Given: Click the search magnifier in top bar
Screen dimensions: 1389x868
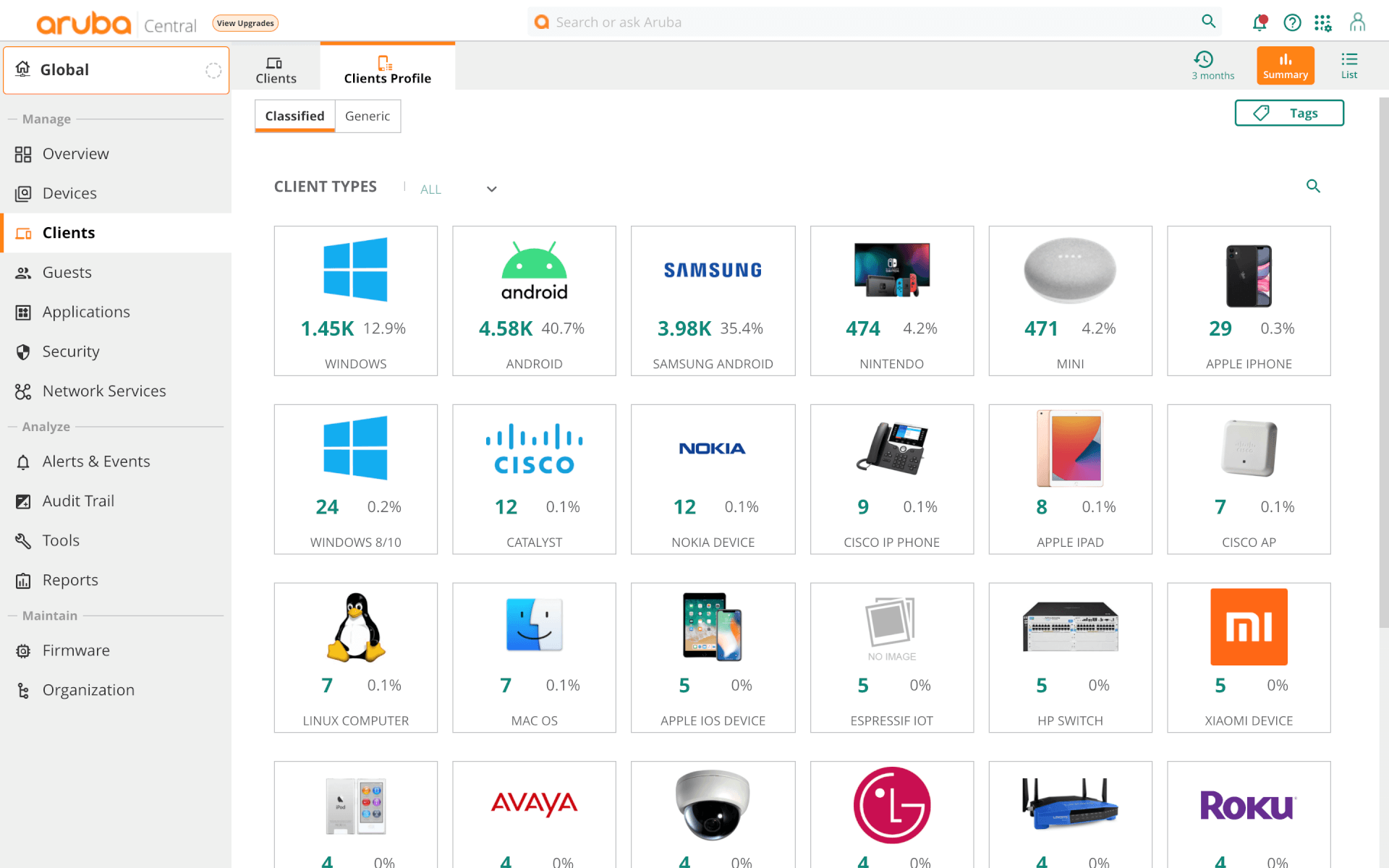Looking at the screenshot, I should tap(1208, 22).
